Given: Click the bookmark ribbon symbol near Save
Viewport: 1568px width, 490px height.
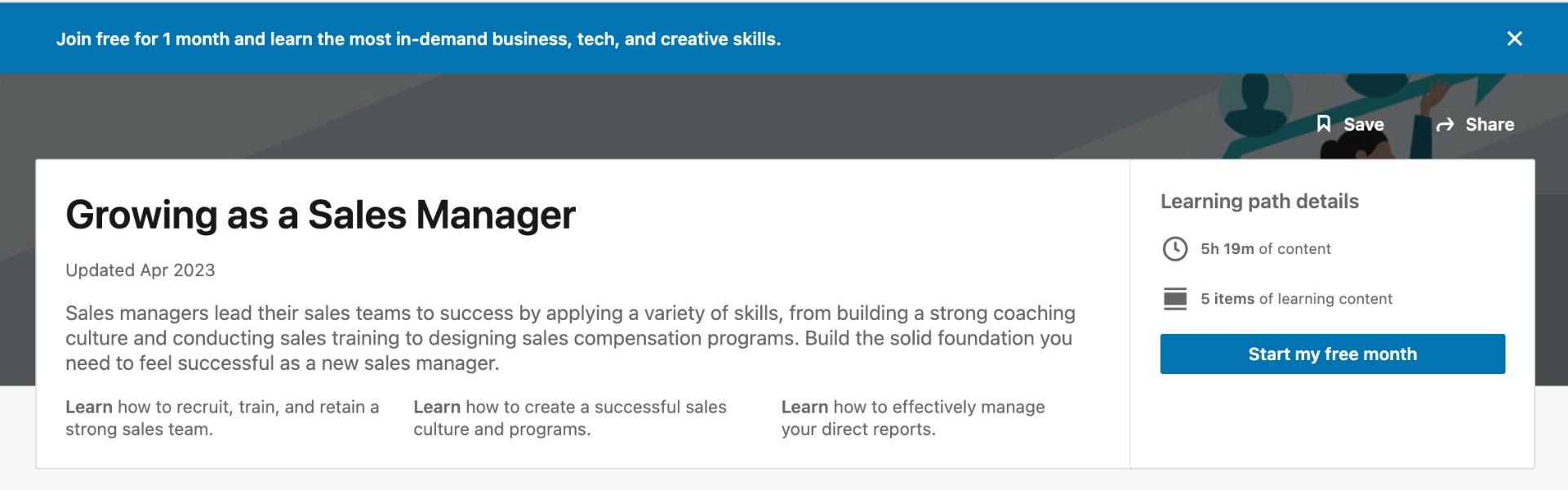Looking at the screenshot, I should click(x=1325, y=124).
